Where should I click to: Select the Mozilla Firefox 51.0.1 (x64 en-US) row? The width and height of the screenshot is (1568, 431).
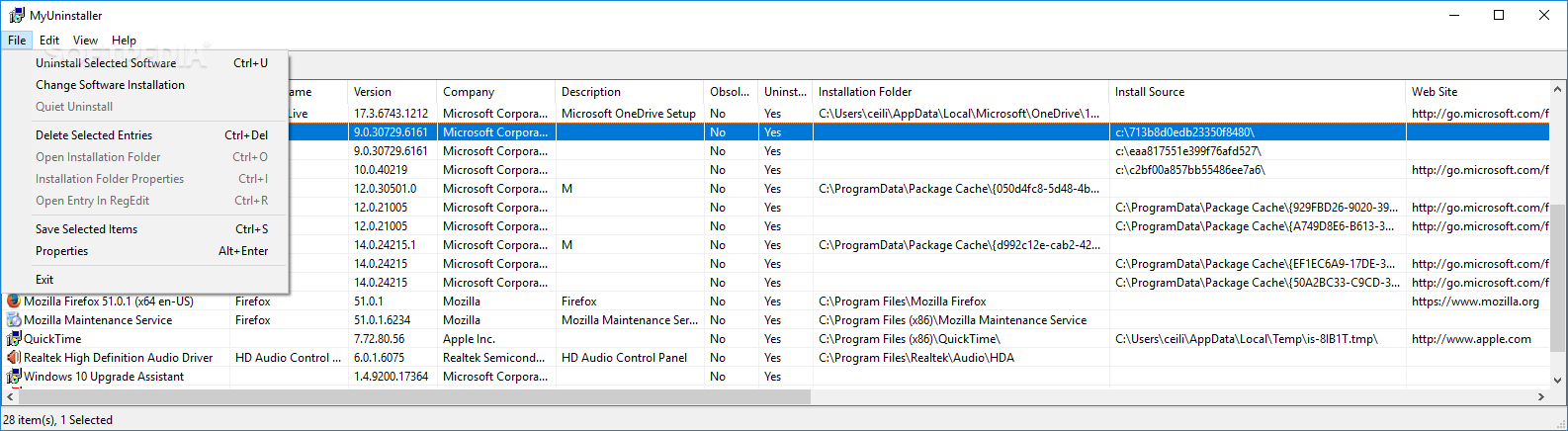tap(109, 302)
